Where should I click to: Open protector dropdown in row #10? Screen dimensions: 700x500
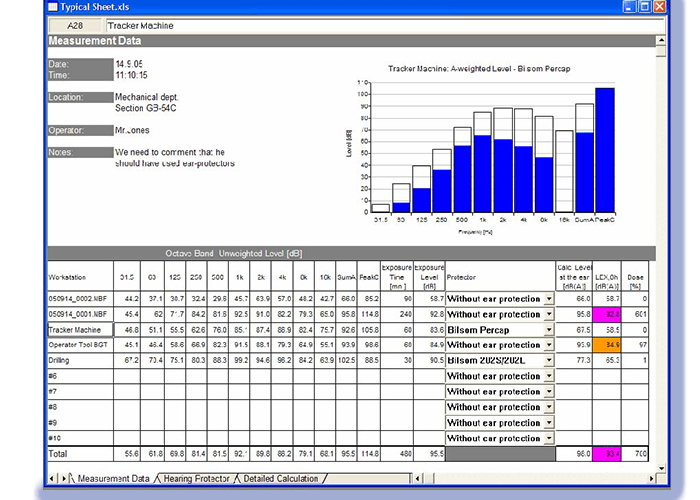pyautogui.click(x=549, y=438)
